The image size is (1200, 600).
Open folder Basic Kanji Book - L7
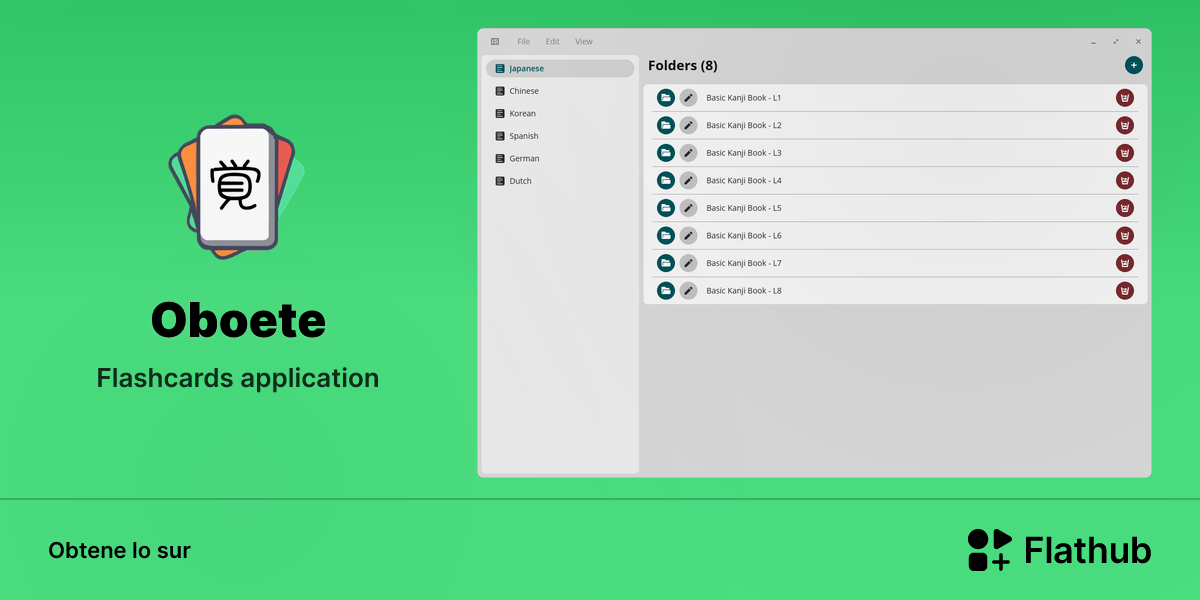pyautogui.click(x=666, y=263)
